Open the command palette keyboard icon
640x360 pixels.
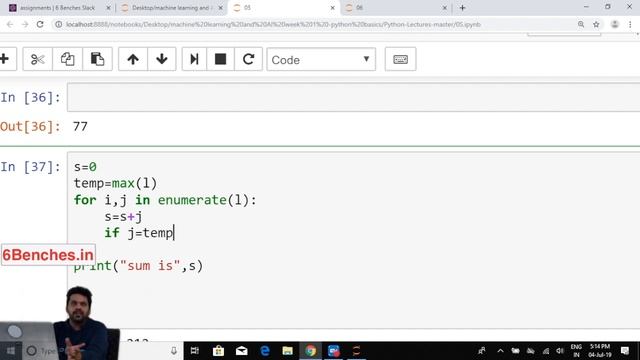[x=400, y=59]
